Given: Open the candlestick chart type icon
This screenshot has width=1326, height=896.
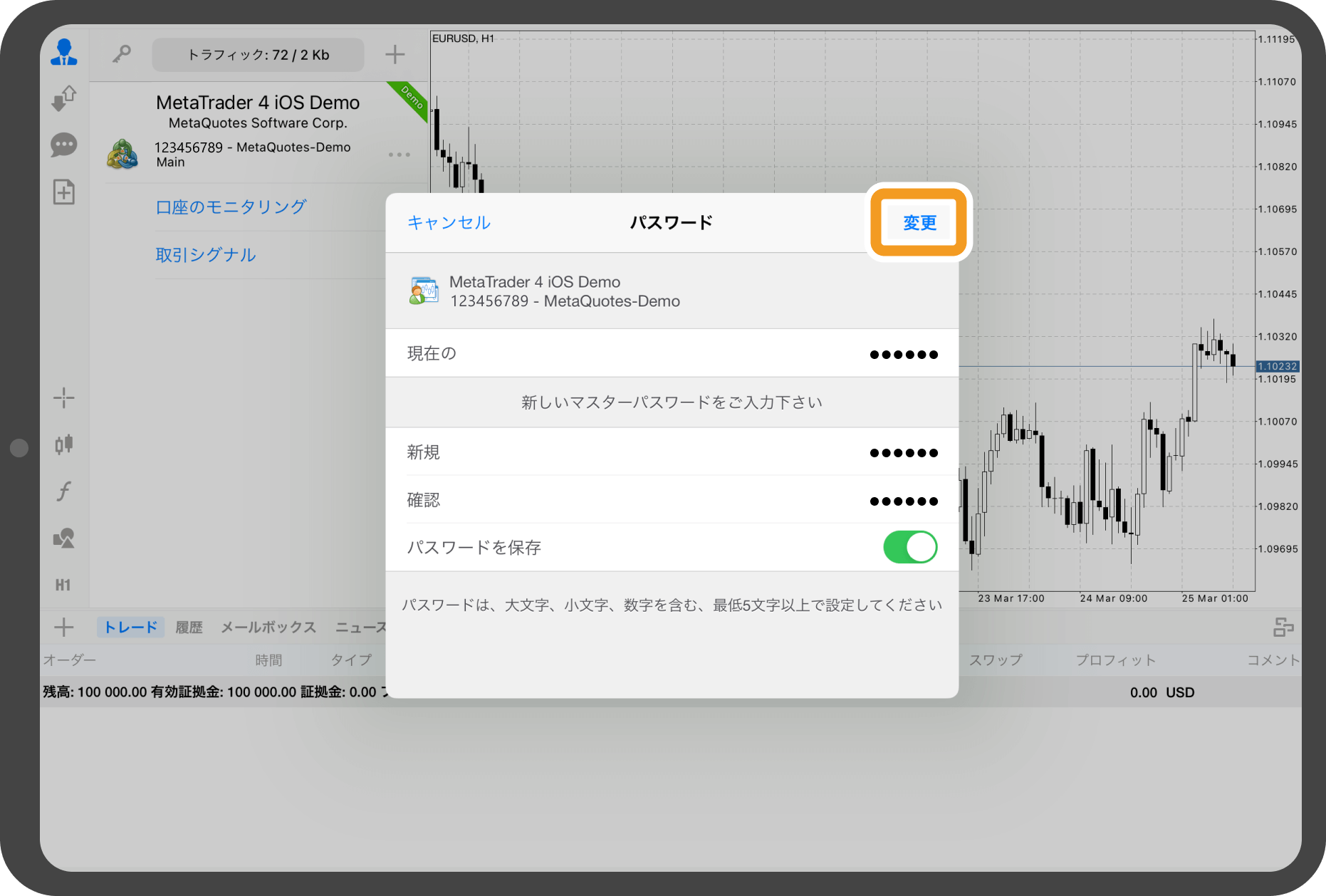Looking at the screenshot, I should 64,444.
